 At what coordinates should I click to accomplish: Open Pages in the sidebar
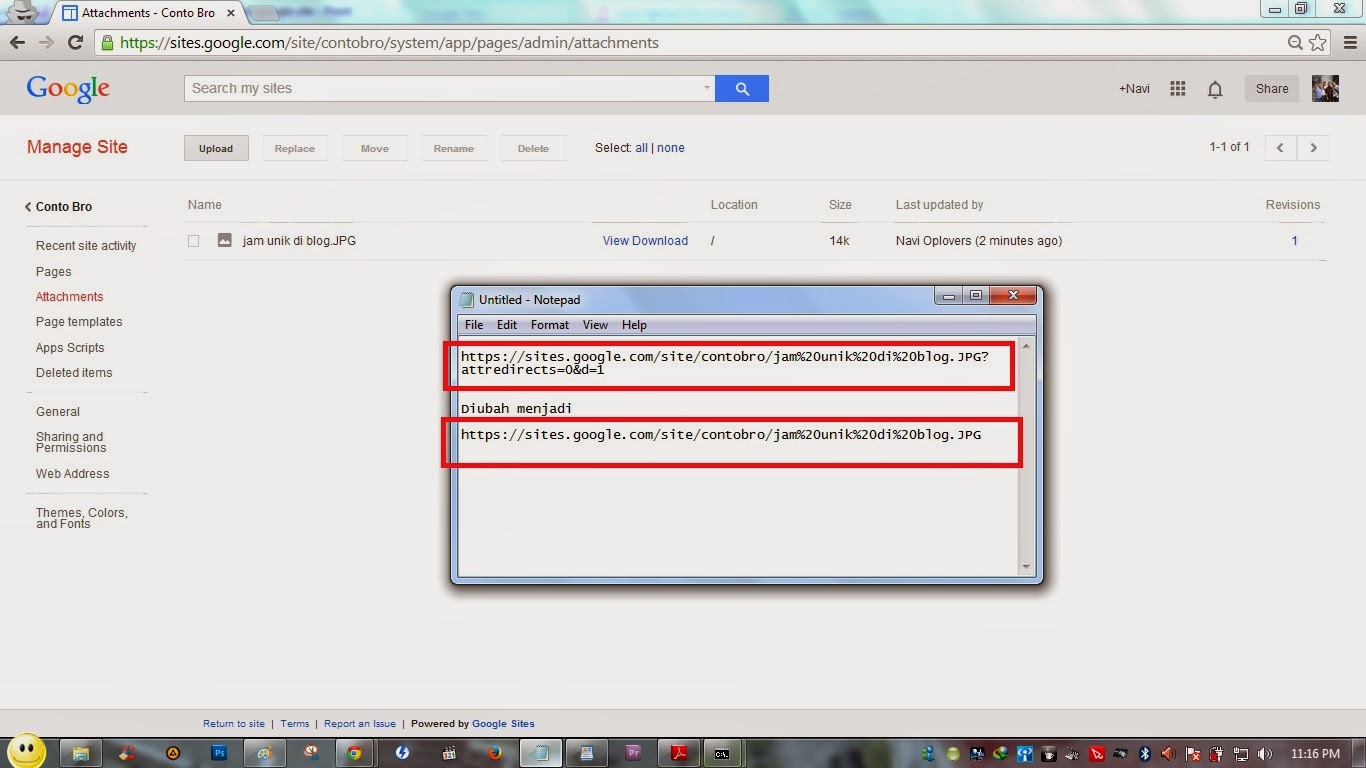(x=54, y=272)
